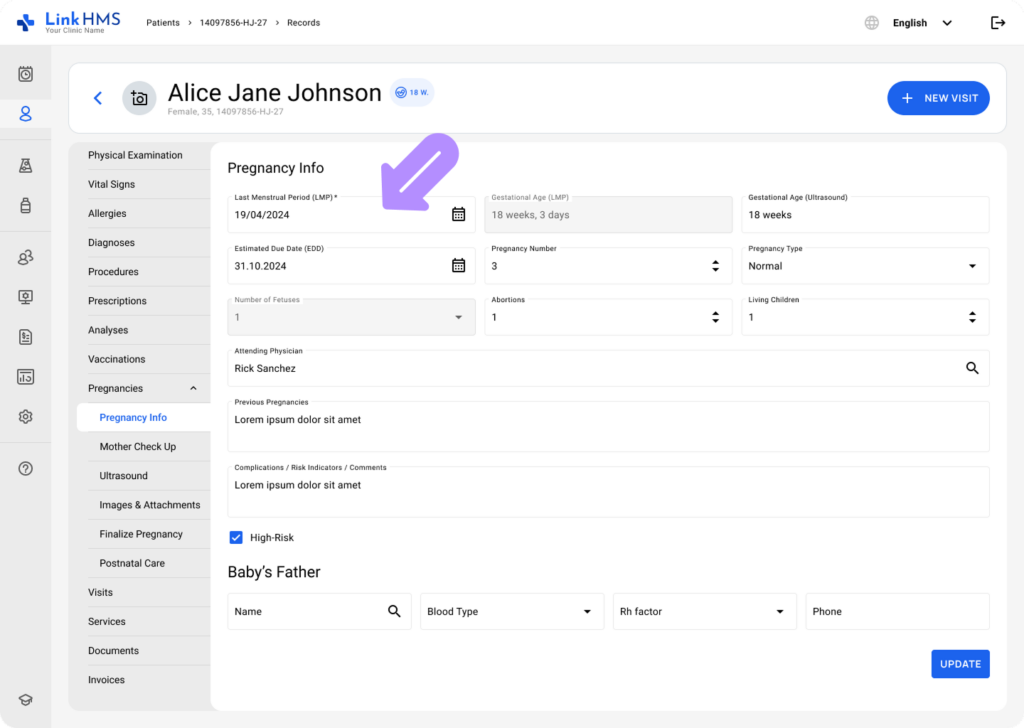Open the Number of Fetuses dropdown
This screenshot has width=1024, height=728.
(x=351, y=317)
